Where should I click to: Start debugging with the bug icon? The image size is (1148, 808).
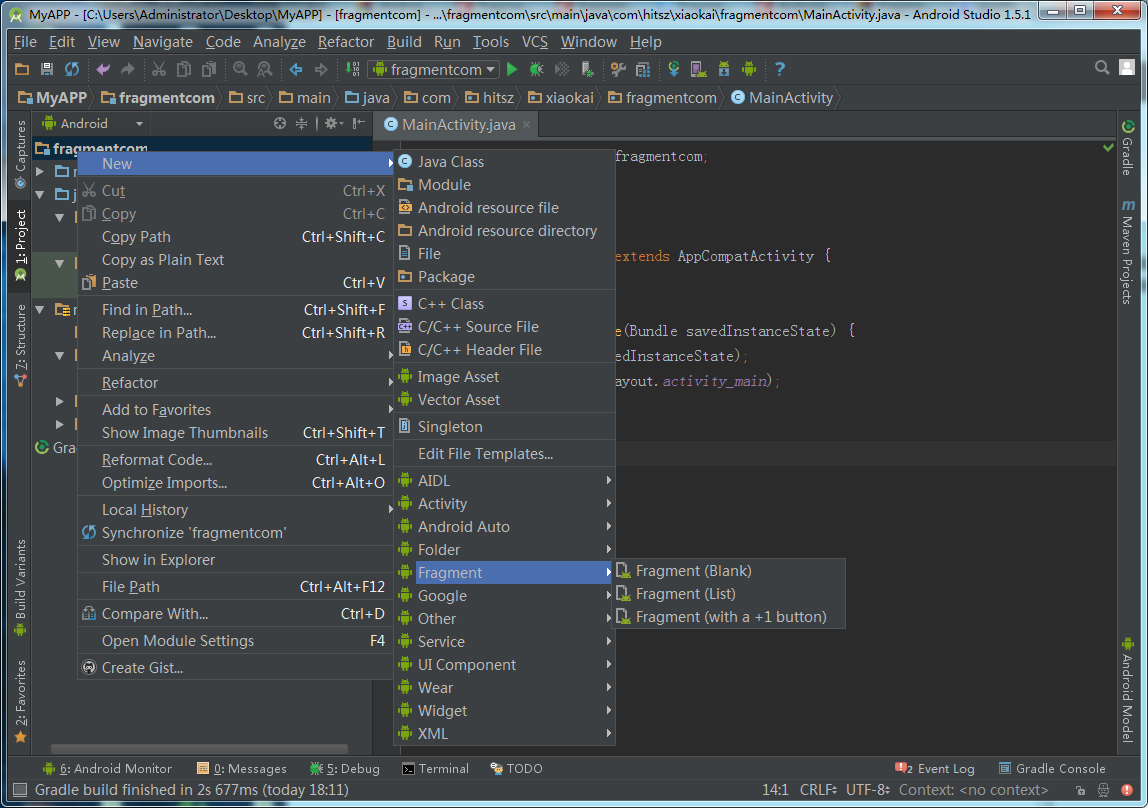(x=537, y=70)
